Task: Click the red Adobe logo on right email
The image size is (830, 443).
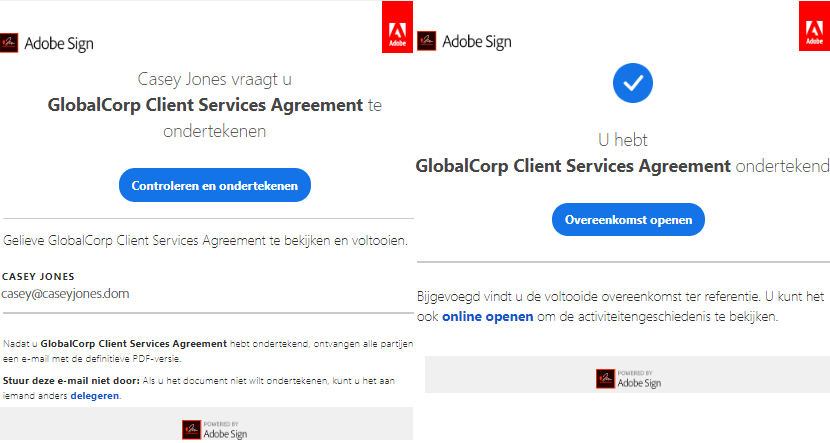Action: coord(813,26)
